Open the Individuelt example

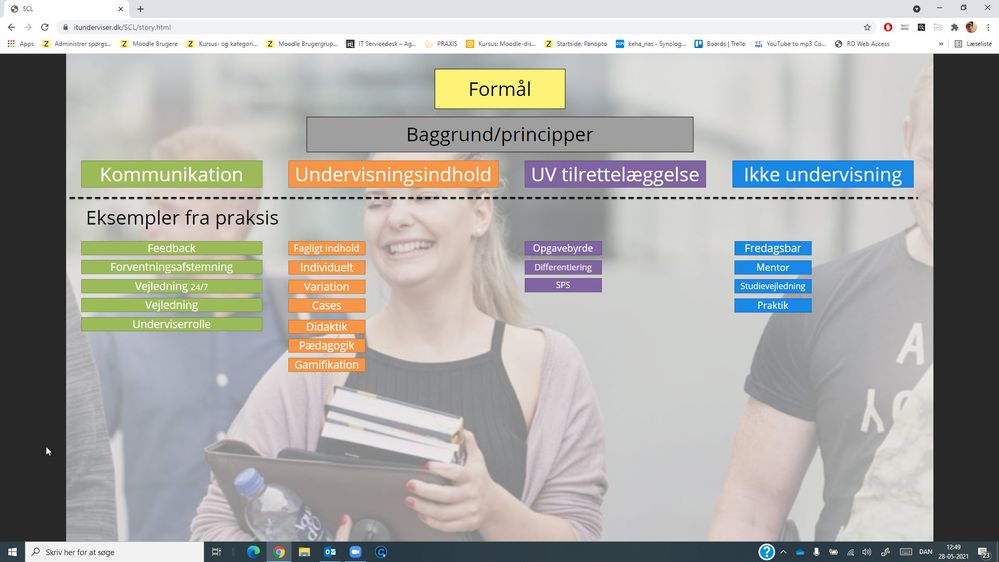326,268
